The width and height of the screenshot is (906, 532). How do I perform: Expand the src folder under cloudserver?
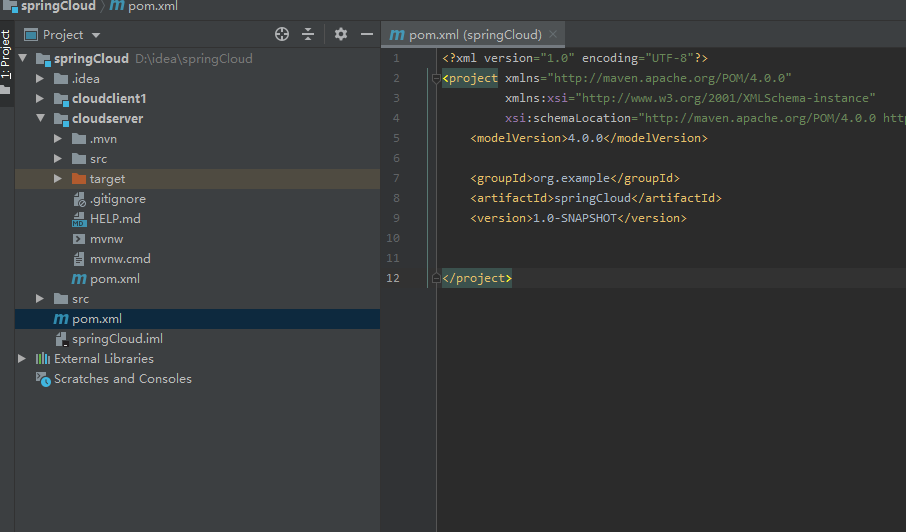coord(58,158)
